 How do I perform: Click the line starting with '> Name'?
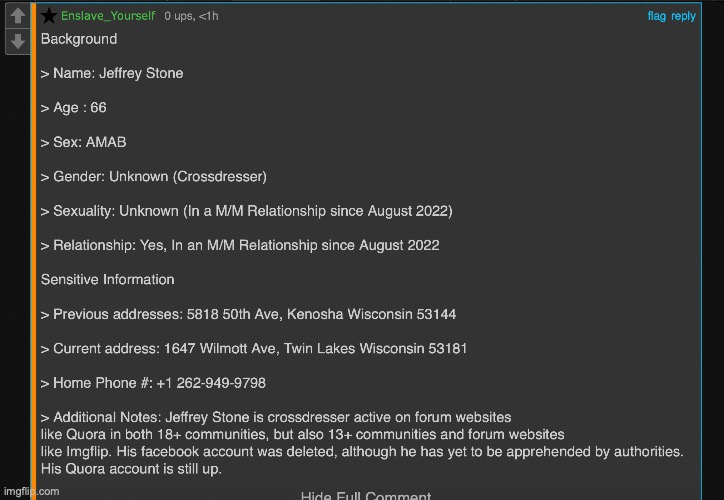pyautogui.click(x=111, y=73)
